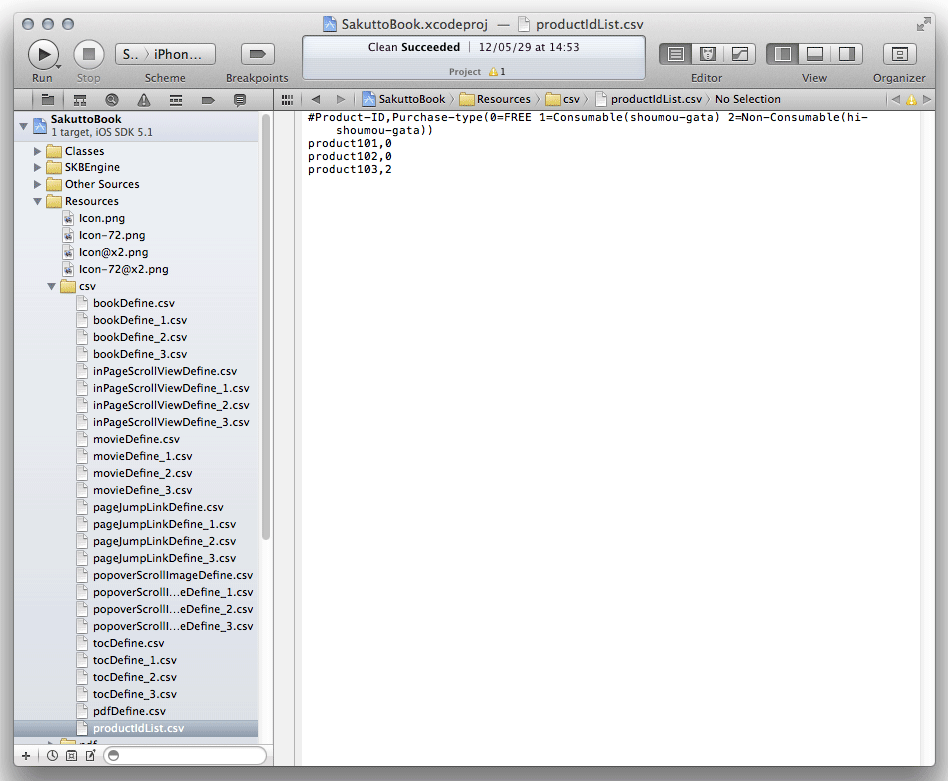Select the Version editor mode
948x781 pixels.
pos(739,54)
